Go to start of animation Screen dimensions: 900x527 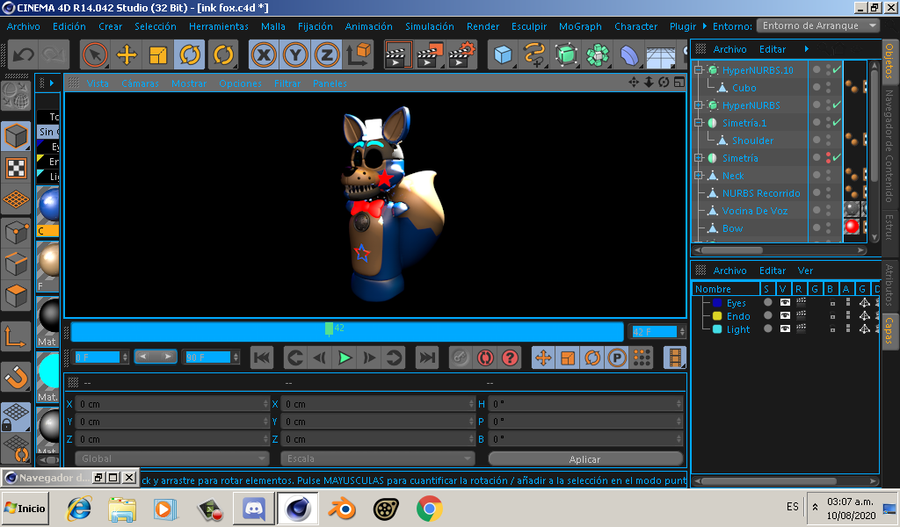click(262, 358)
